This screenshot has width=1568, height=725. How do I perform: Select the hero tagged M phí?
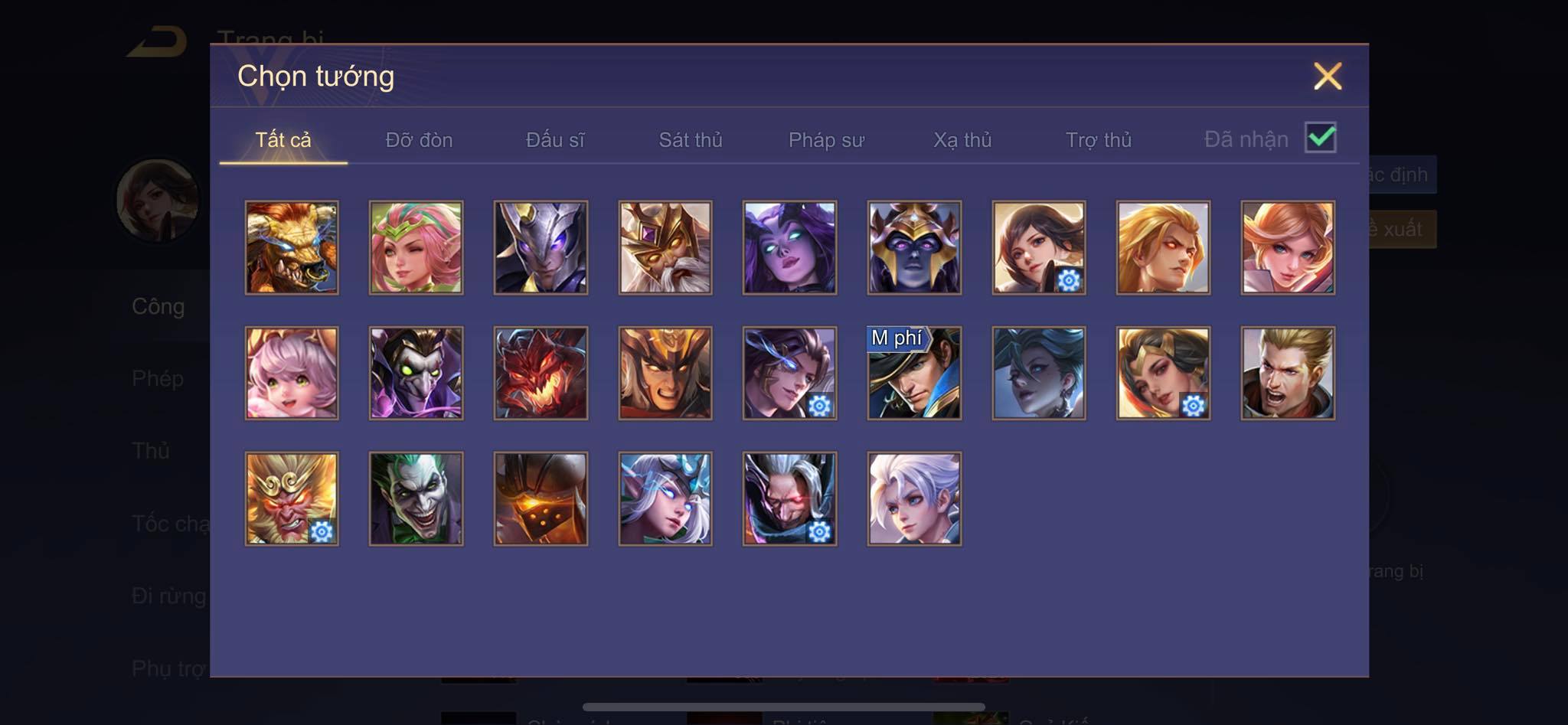point(914,373)
